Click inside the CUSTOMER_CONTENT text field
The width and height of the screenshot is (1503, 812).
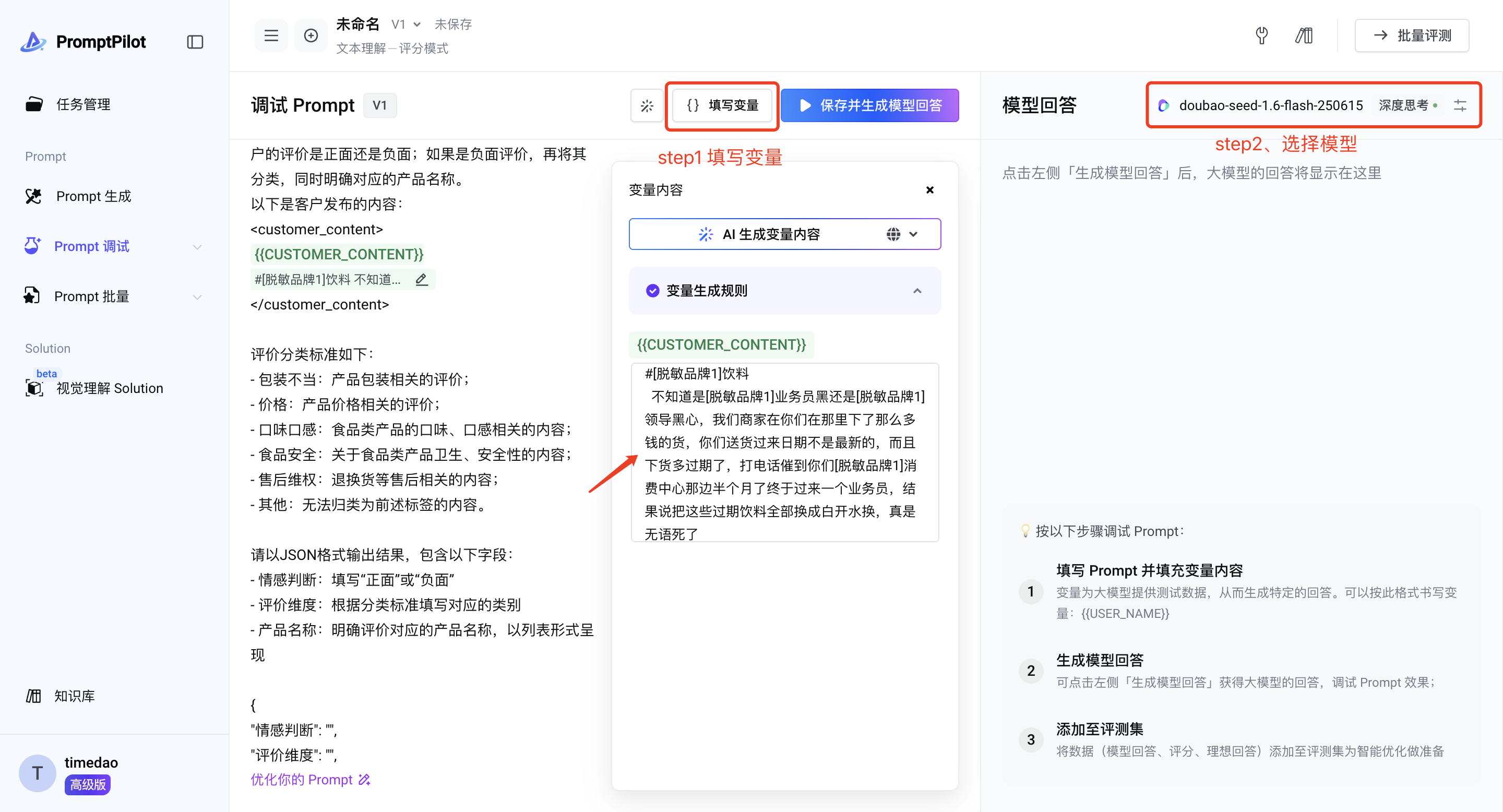point(784,452)
